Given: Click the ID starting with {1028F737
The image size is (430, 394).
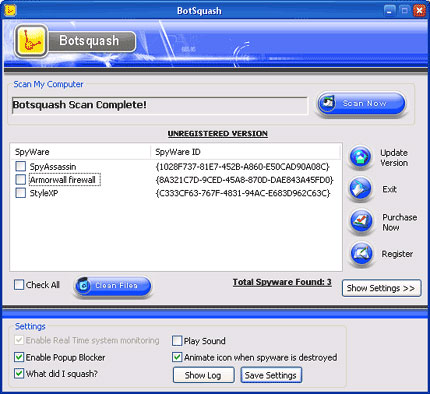Looking at the screenshot, I should pos(242,166).
